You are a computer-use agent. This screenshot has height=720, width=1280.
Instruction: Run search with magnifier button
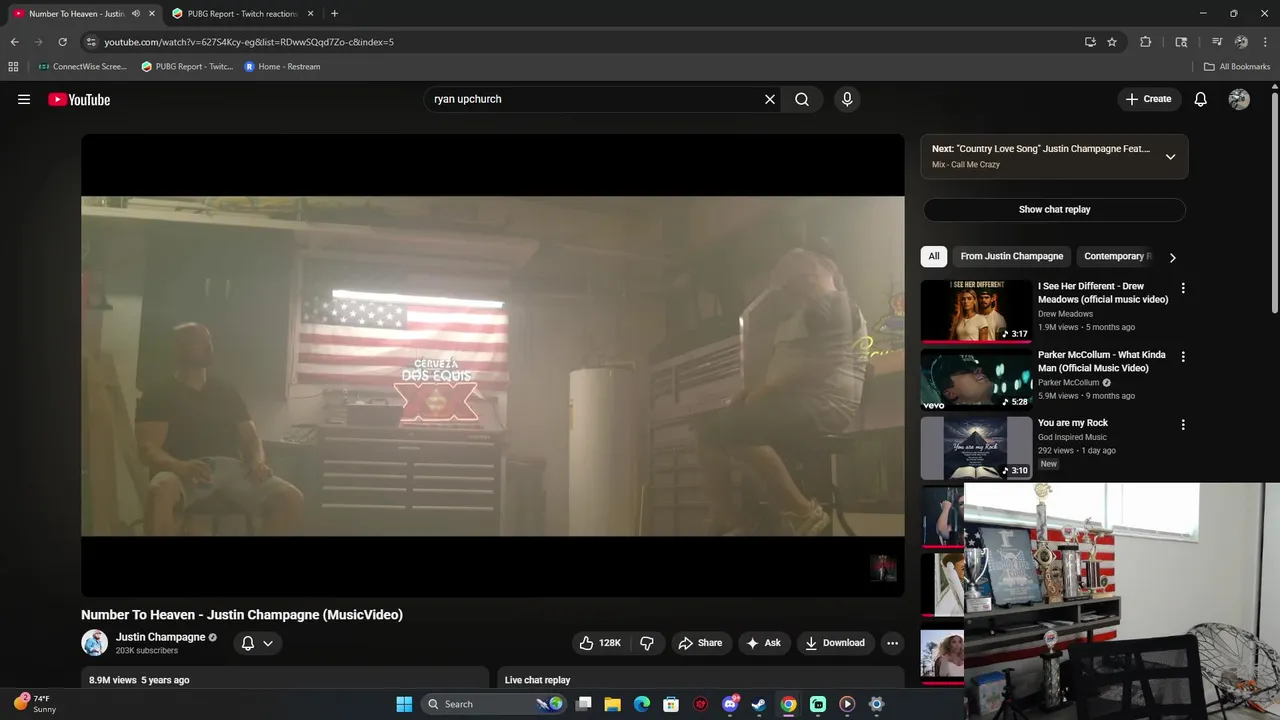802,99
